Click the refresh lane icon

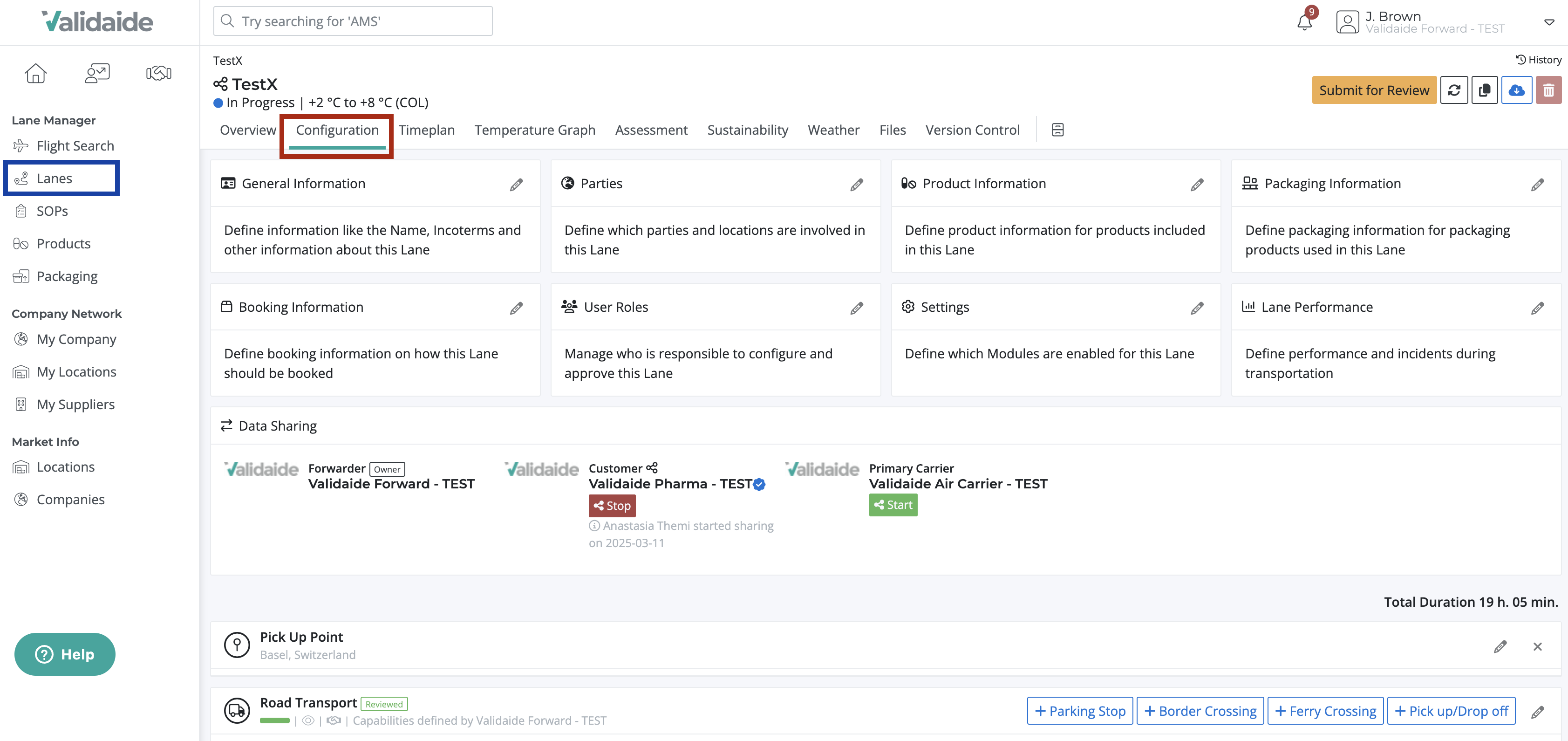[x=1455, y=89]
